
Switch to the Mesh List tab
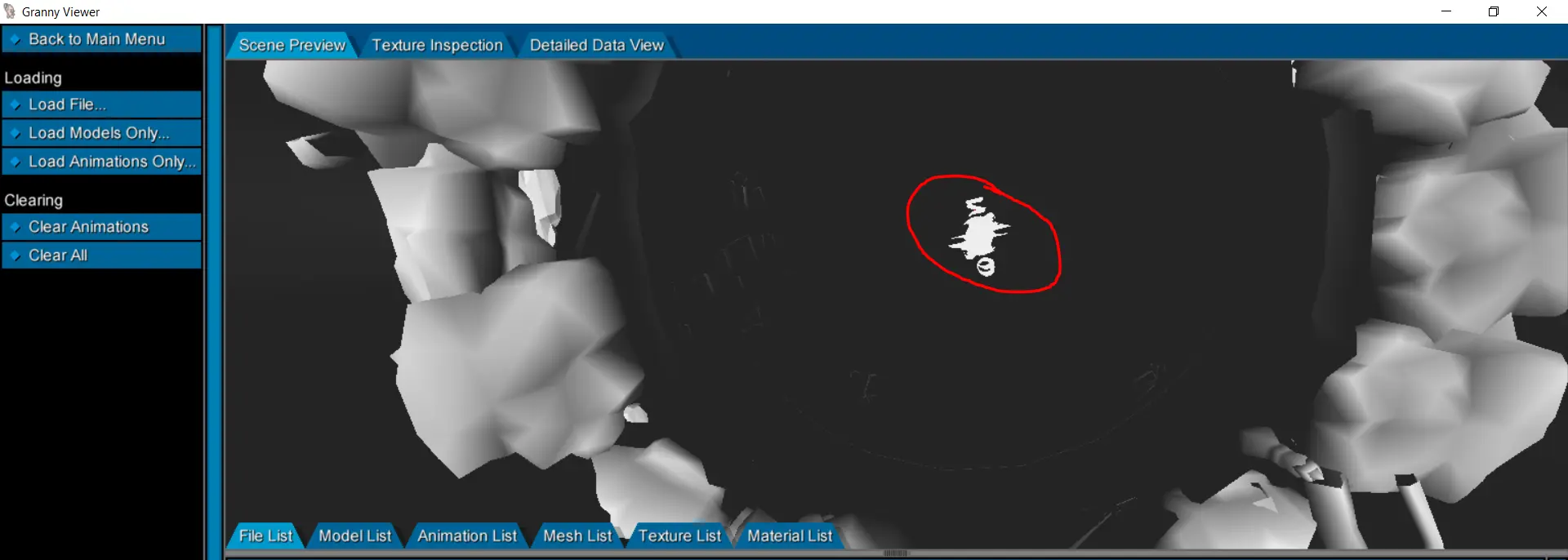point(577,536)
